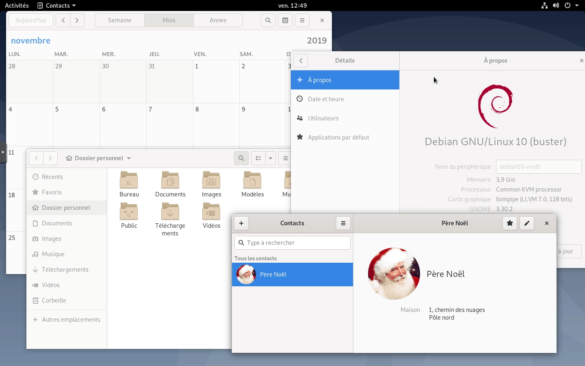The width and height of the screenshot is (585, 366).
Task: Select the Documents folder icon
Action: [x=170, y=180]
